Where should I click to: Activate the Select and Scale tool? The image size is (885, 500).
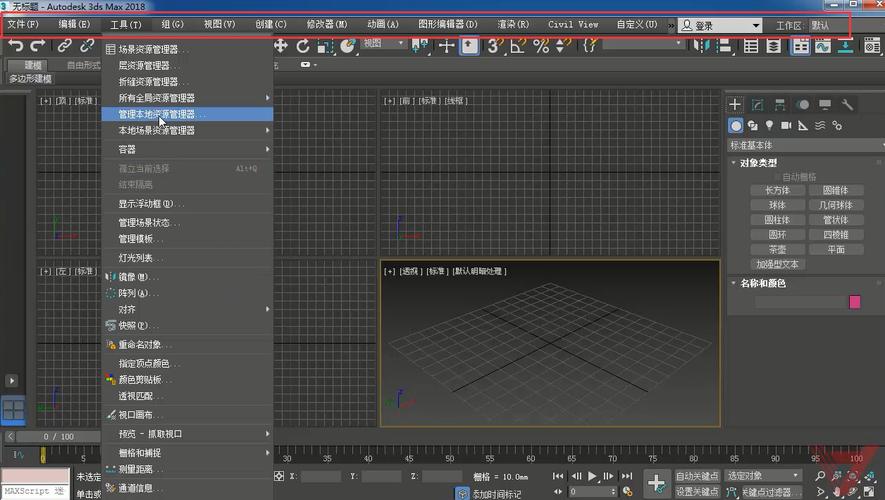(x=326, y=46)
